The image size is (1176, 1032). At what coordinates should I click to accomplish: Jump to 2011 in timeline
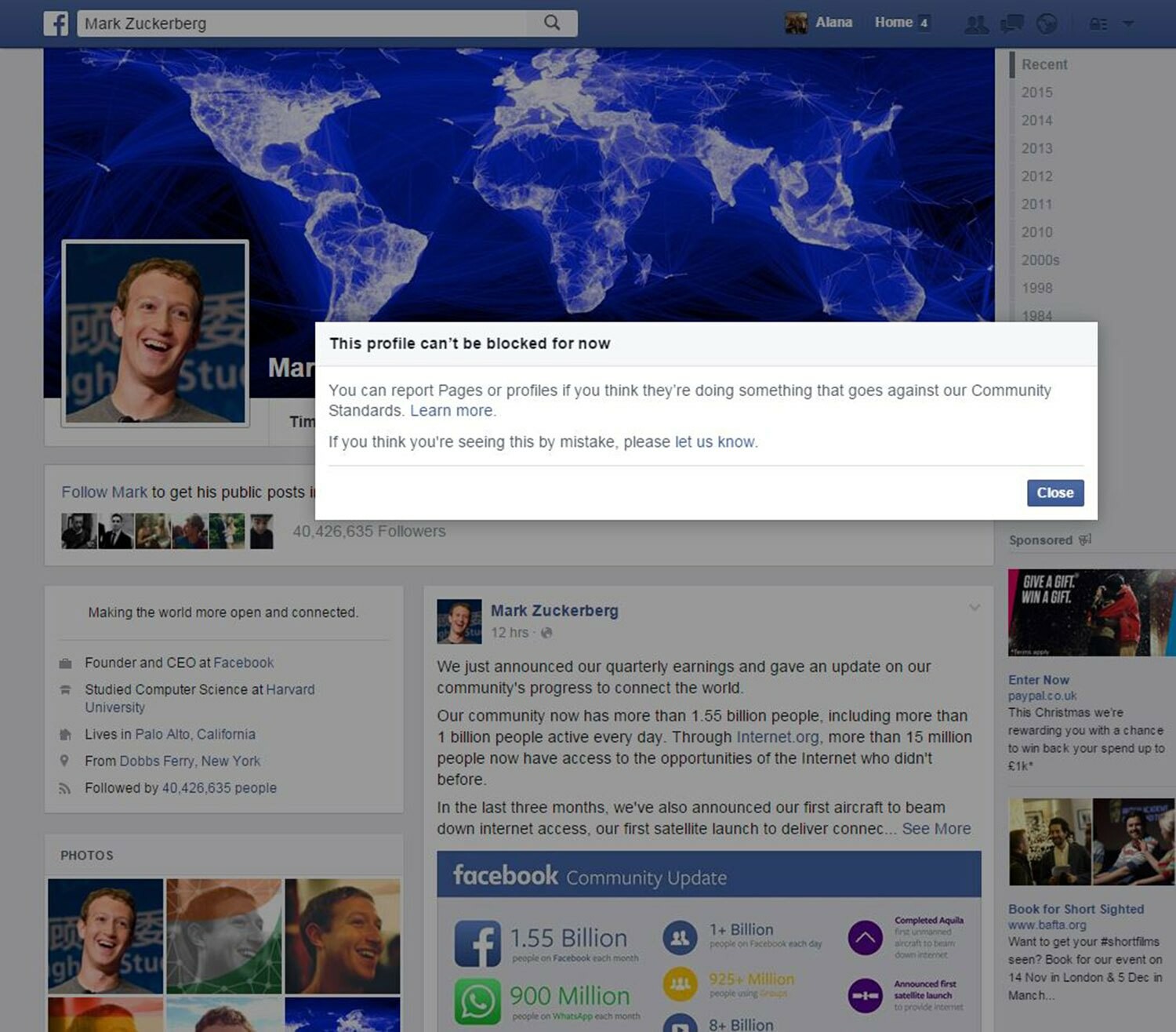tap(1036, 205)
